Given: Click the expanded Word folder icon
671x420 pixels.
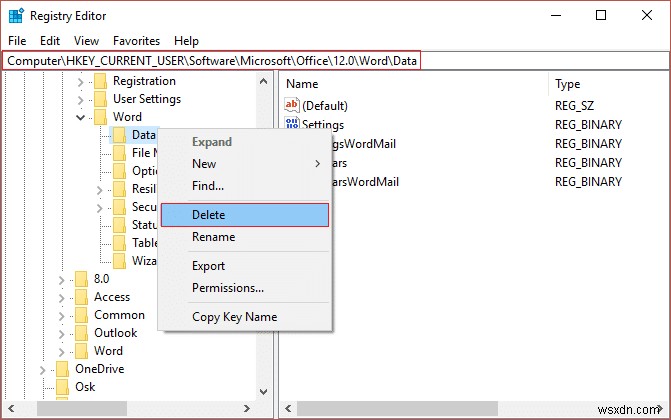Looking at the screenshot, I should pos(101,117).
